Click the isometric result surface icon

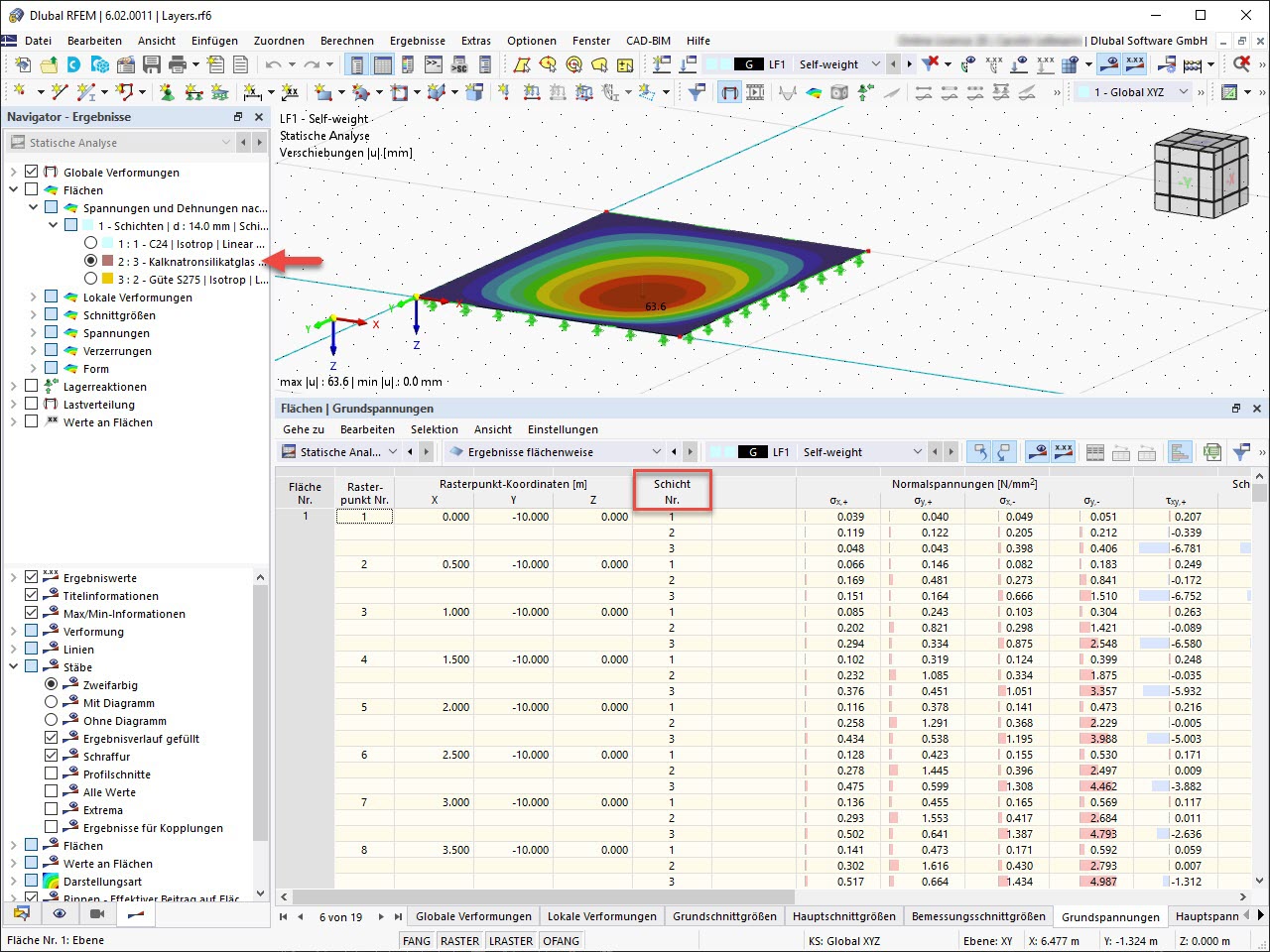tap(814, 92)
